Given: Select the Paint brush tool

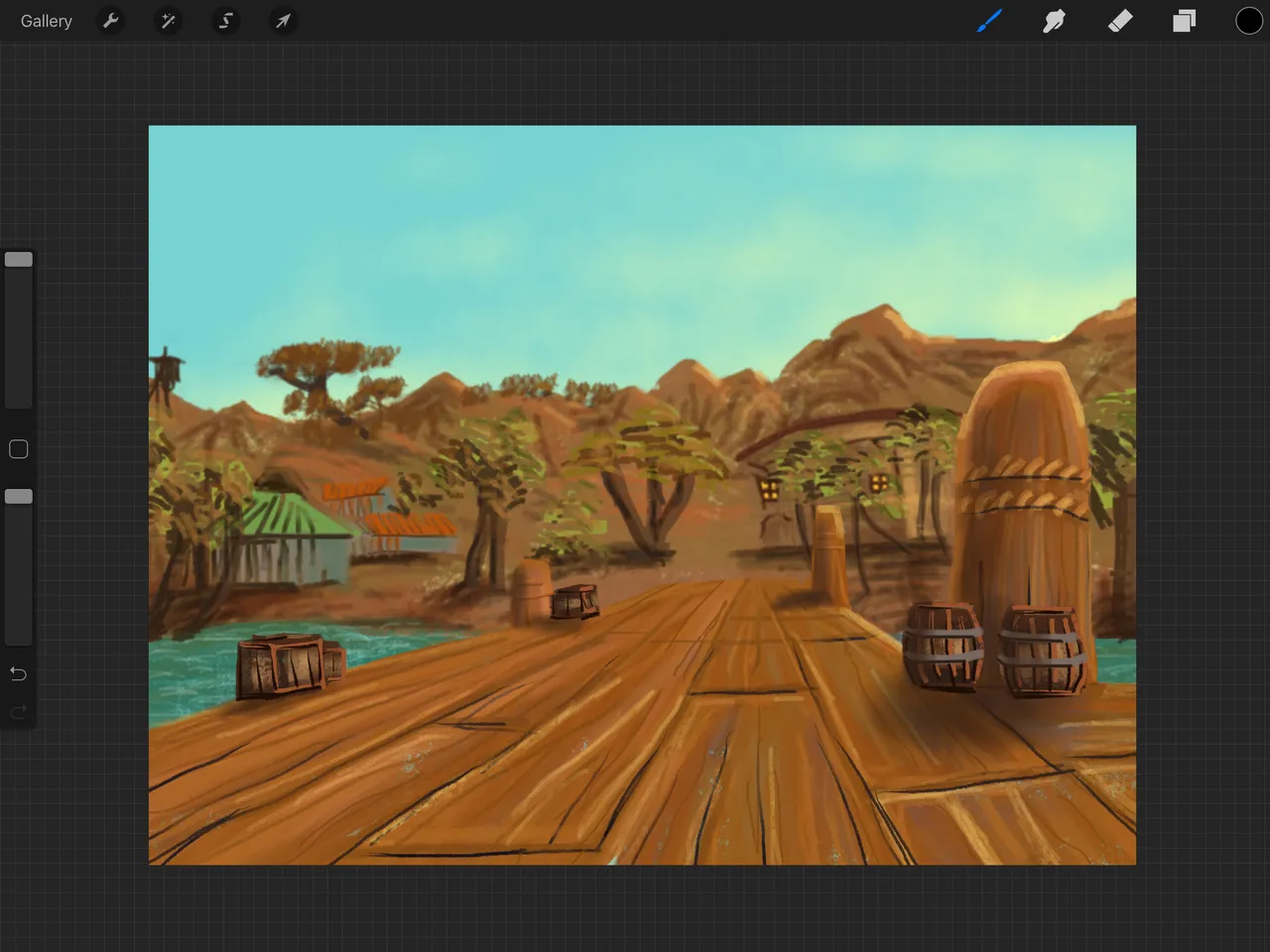Looking at the screenshot, I should tap(989, 21).
